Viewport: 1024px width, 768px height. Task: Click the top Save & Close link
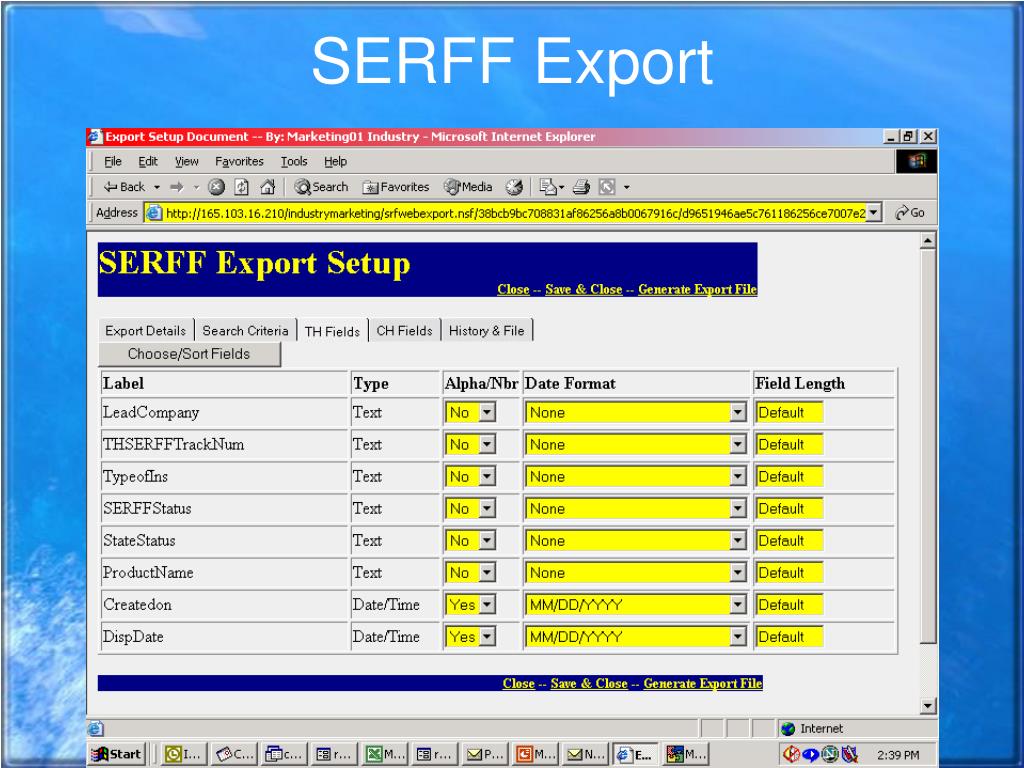coord(583,289)
